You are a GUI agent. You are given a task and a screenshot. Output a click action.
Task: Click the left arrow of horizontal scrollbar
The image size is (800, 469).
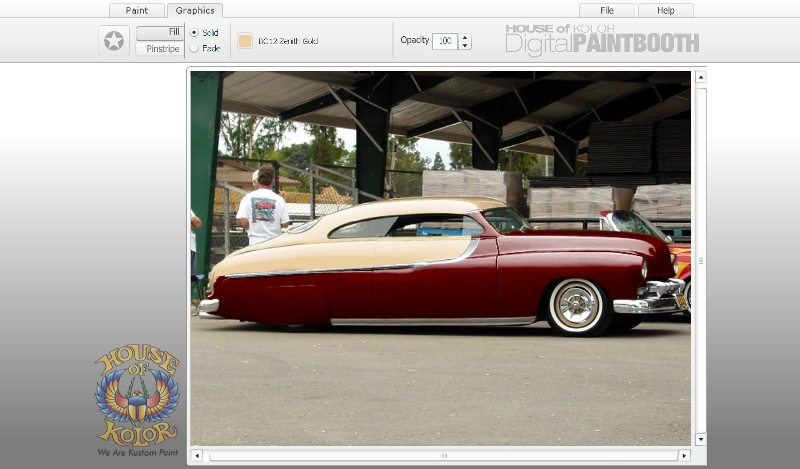coord(196,455)
